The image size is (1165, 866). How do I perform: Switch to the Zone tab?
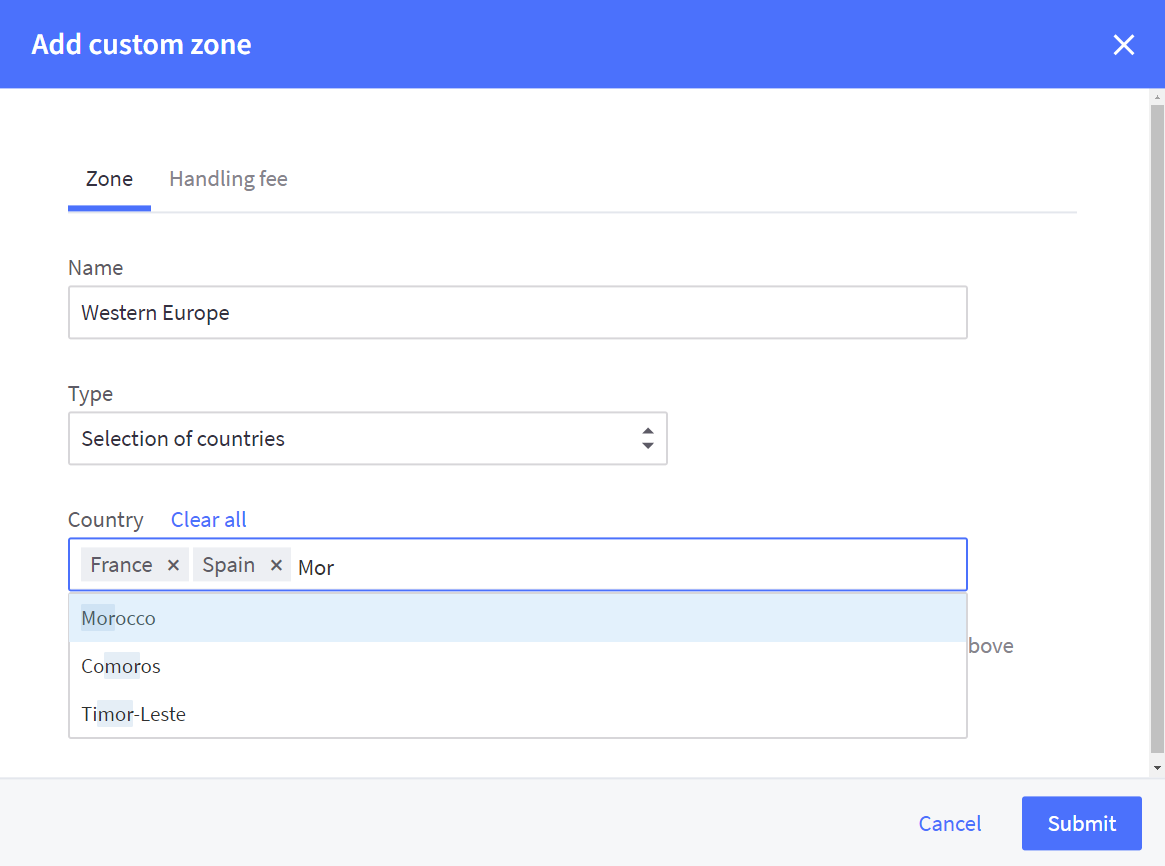(x=109, y=178)
